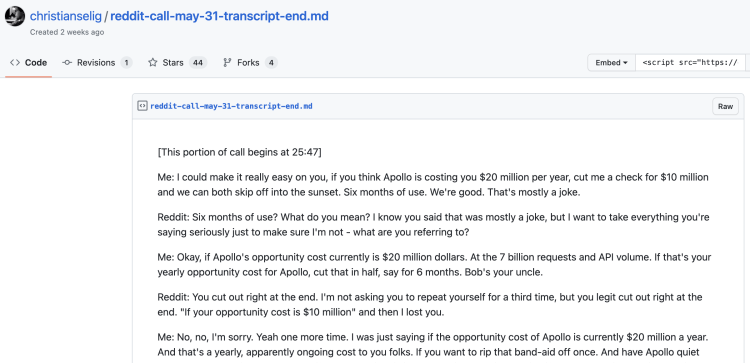Open the Revisions tab
Image resolution: width=750 pixels, height=363 pixels.
click(97, 63)
